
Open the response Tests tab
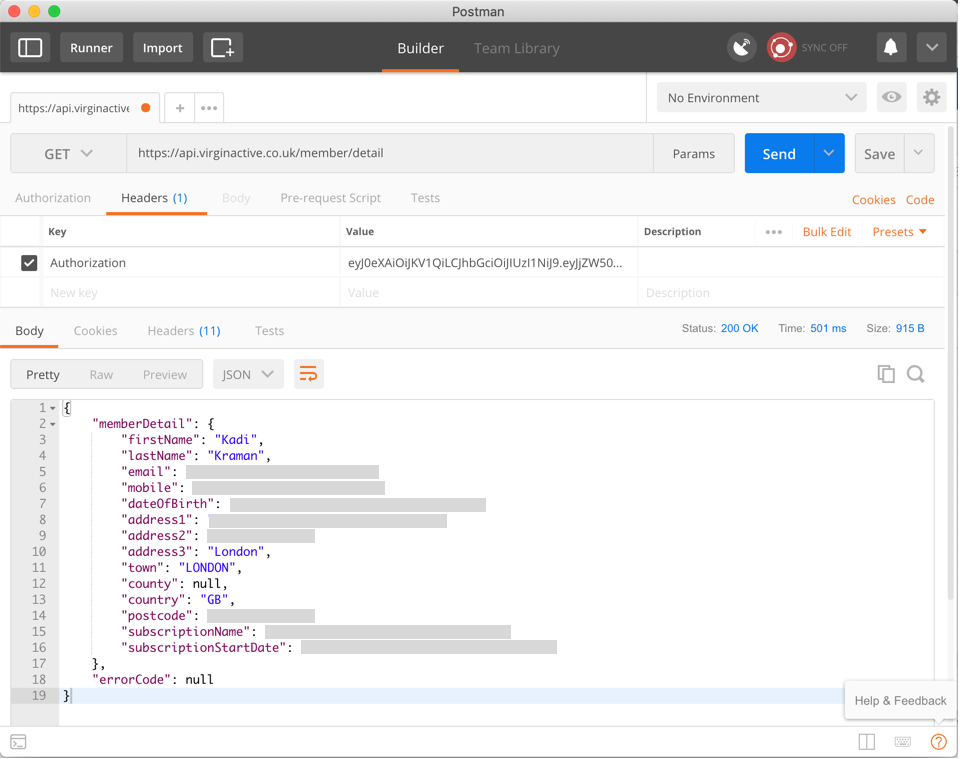tap(269, 331)
